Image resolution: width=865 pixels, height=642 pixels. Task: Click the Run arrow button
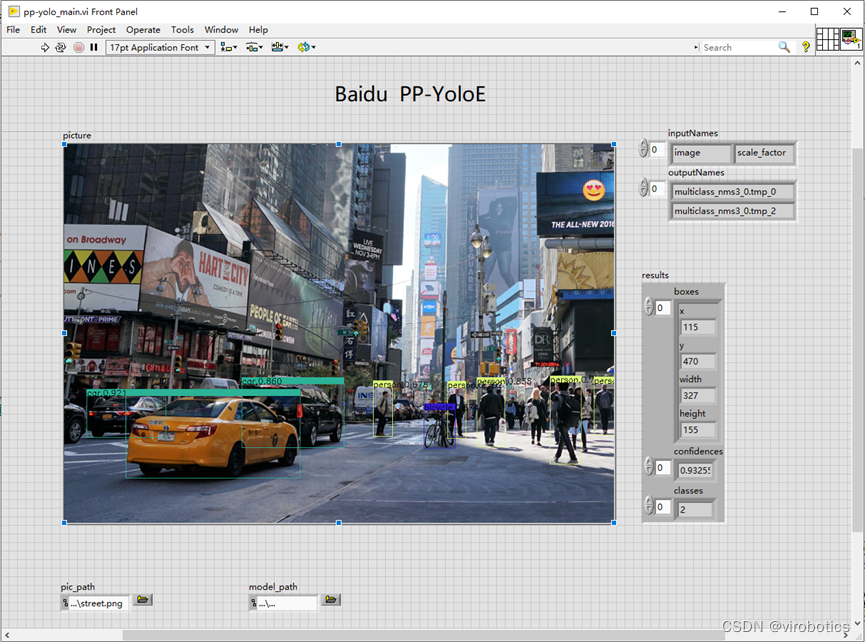tap(45, 47)
